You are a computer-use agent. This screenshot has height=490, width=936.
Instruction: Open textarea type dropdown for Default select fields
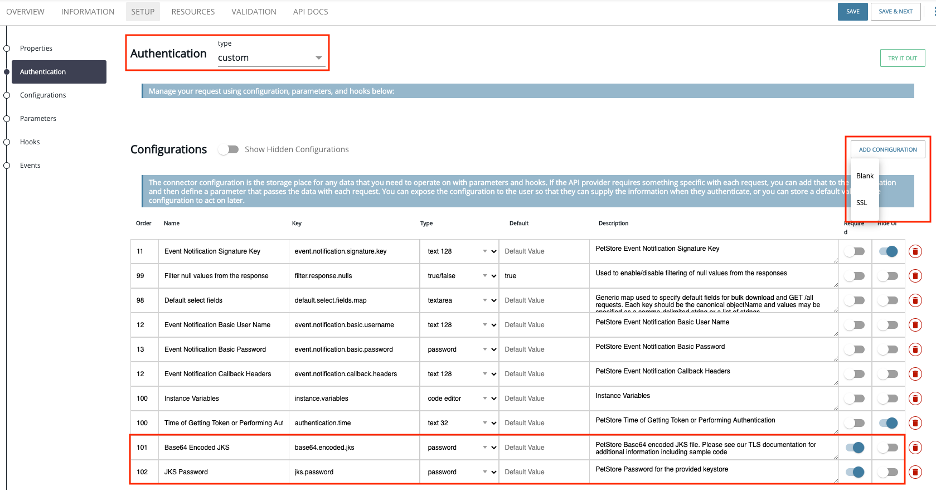(460, 300)
